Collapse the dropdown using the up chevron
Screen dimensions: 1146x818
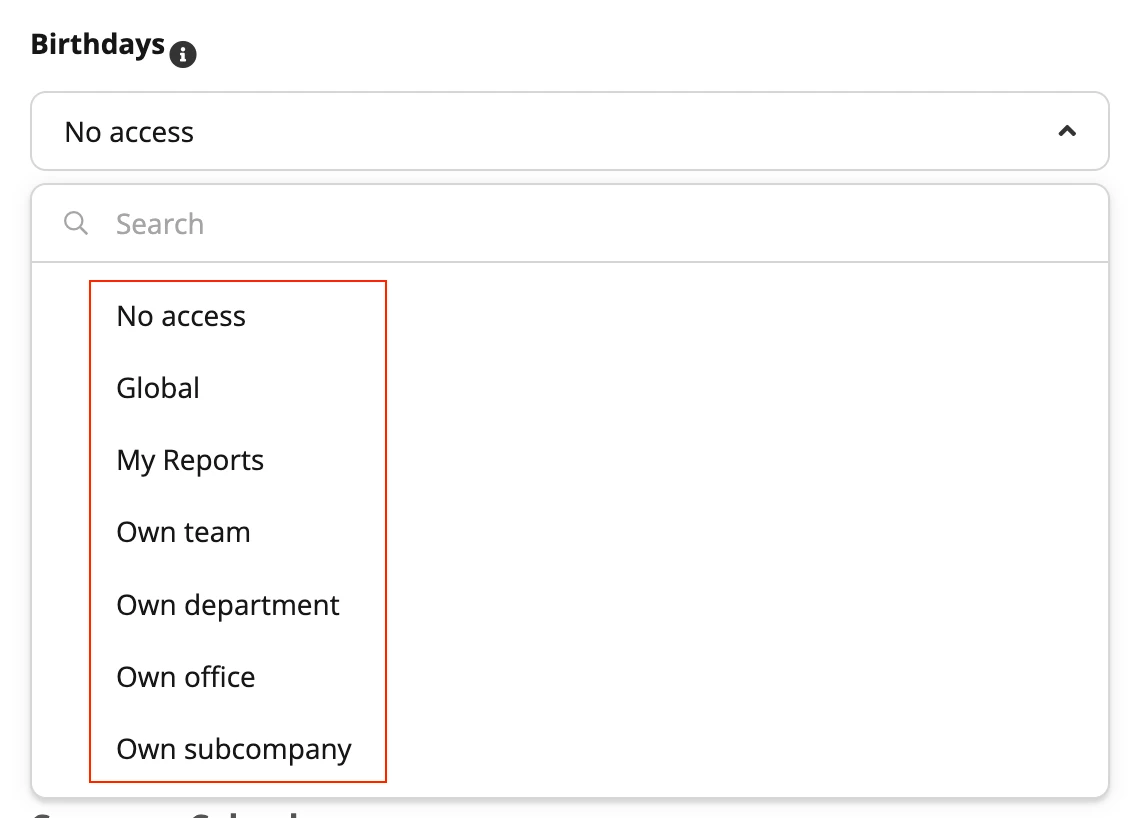click(1067, 132)
